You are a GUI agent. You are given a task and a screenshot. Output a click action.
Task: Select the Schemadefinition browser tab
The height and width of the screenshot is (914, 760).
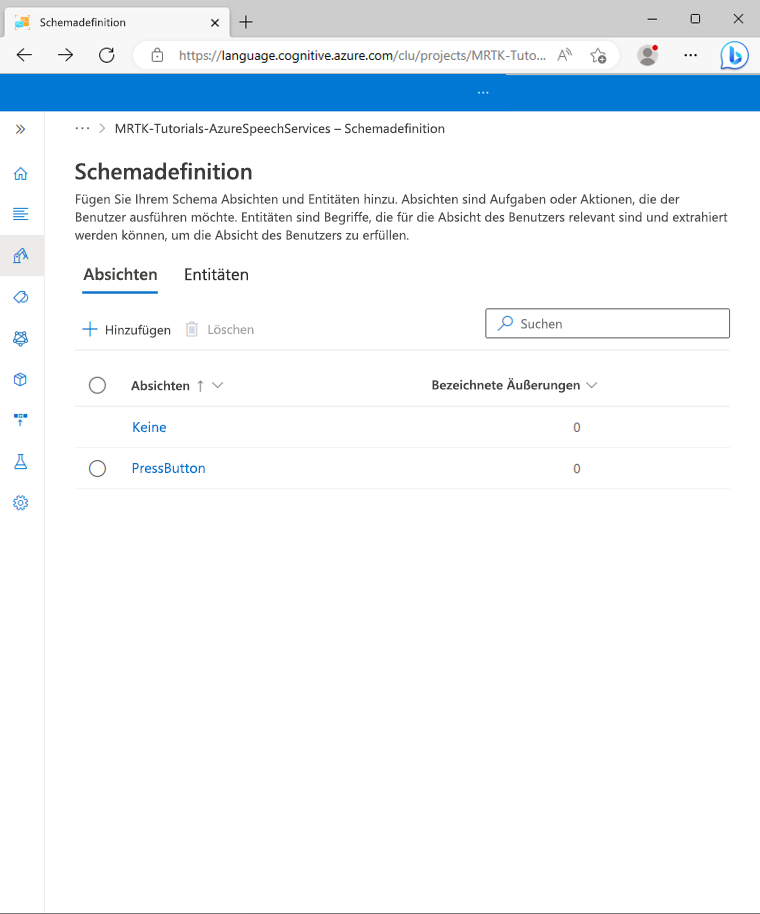tap(117, 22)
